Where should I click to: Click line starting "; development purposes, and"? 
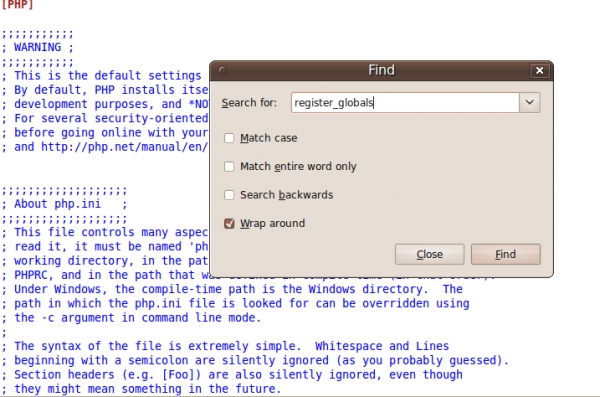pos(104,104)
